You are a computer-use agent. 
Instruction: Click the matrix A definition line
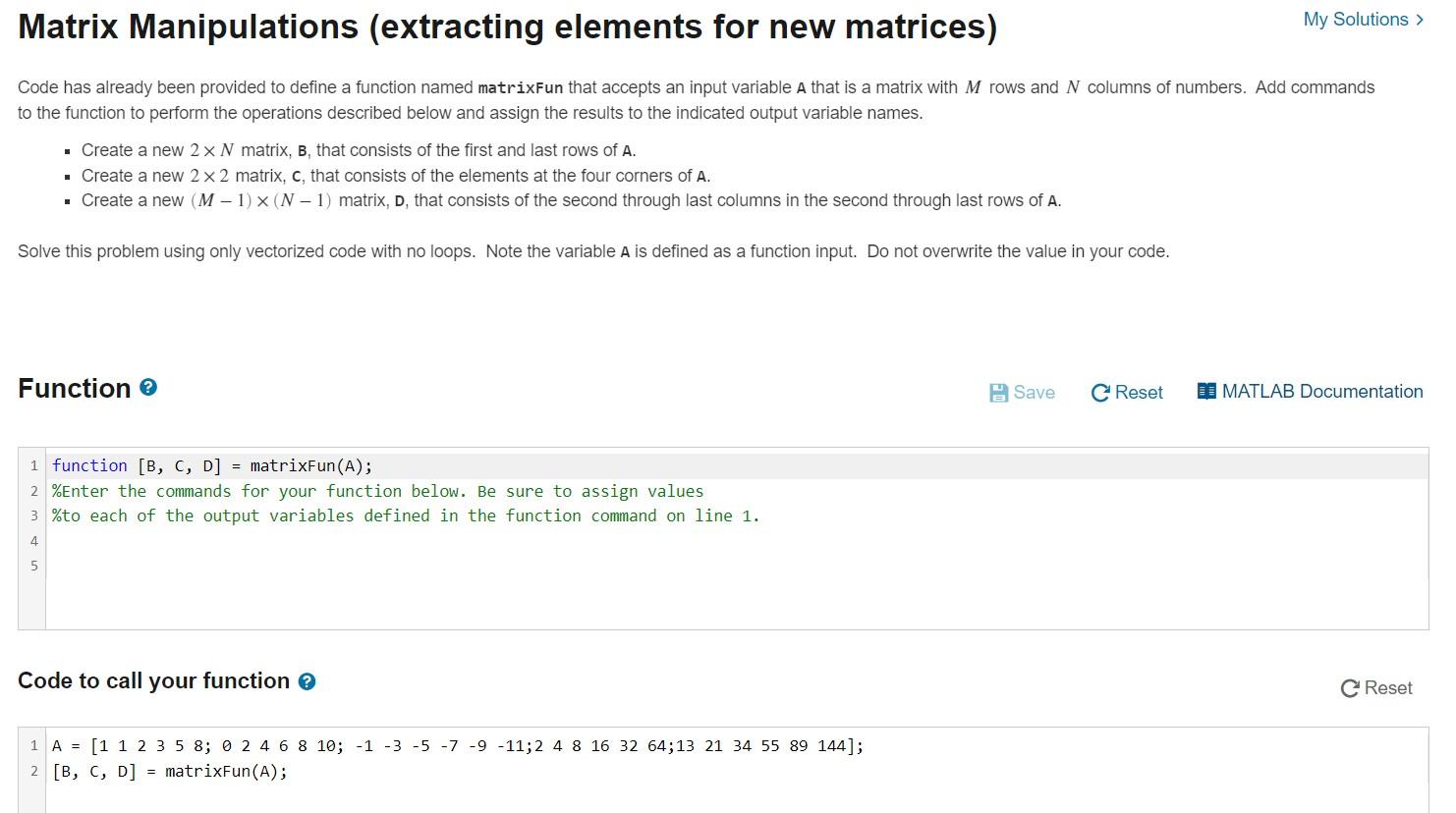[457, 745]
